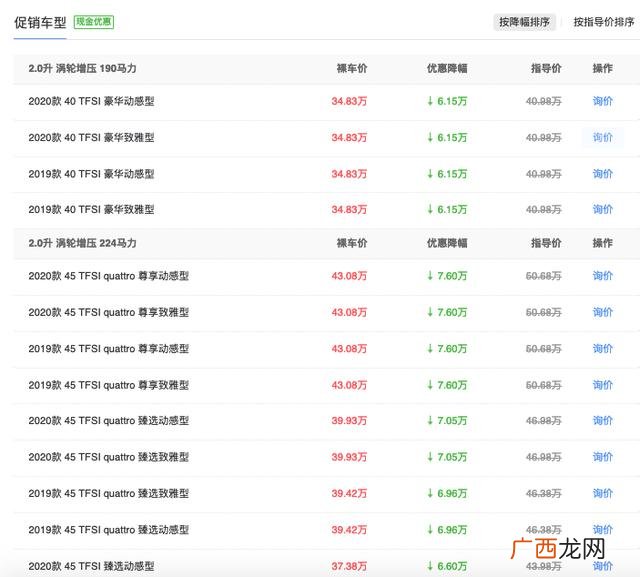Click 询价 for 2020款 45 TFSI quattro 臻选致雅型
Viewport: 640px width, 577px height.
[x=602, y=457]
